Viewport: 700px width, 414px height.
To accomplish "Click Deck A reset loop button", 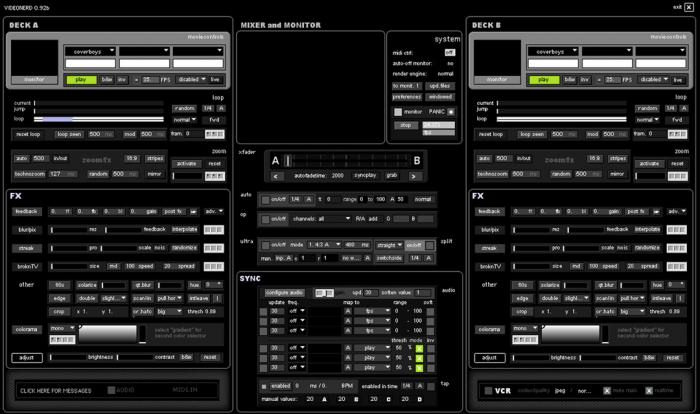I will click(x=28, y=134).
